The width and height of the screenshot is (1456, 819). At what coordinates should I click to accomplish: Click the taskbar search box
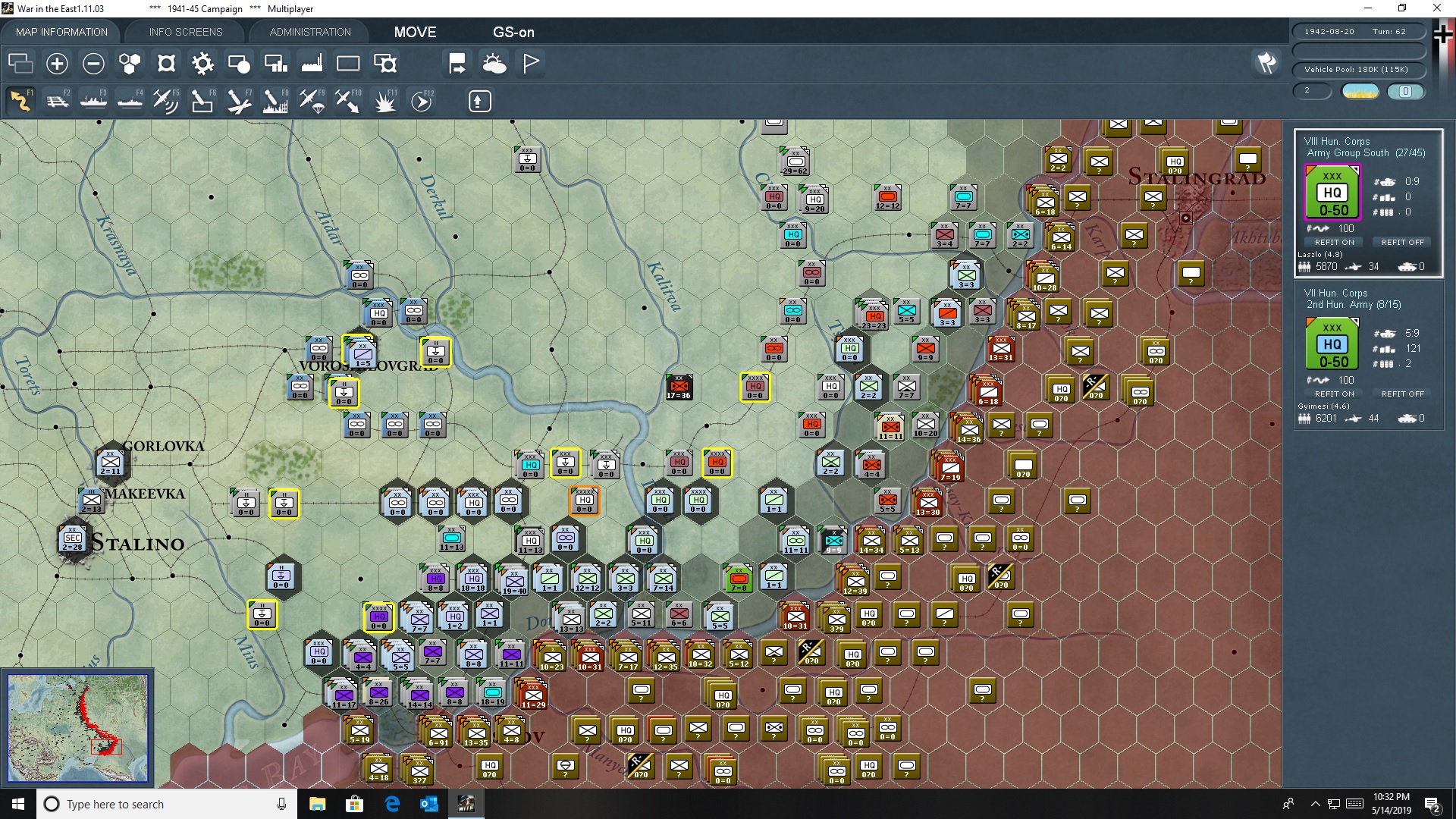(167, 804)
